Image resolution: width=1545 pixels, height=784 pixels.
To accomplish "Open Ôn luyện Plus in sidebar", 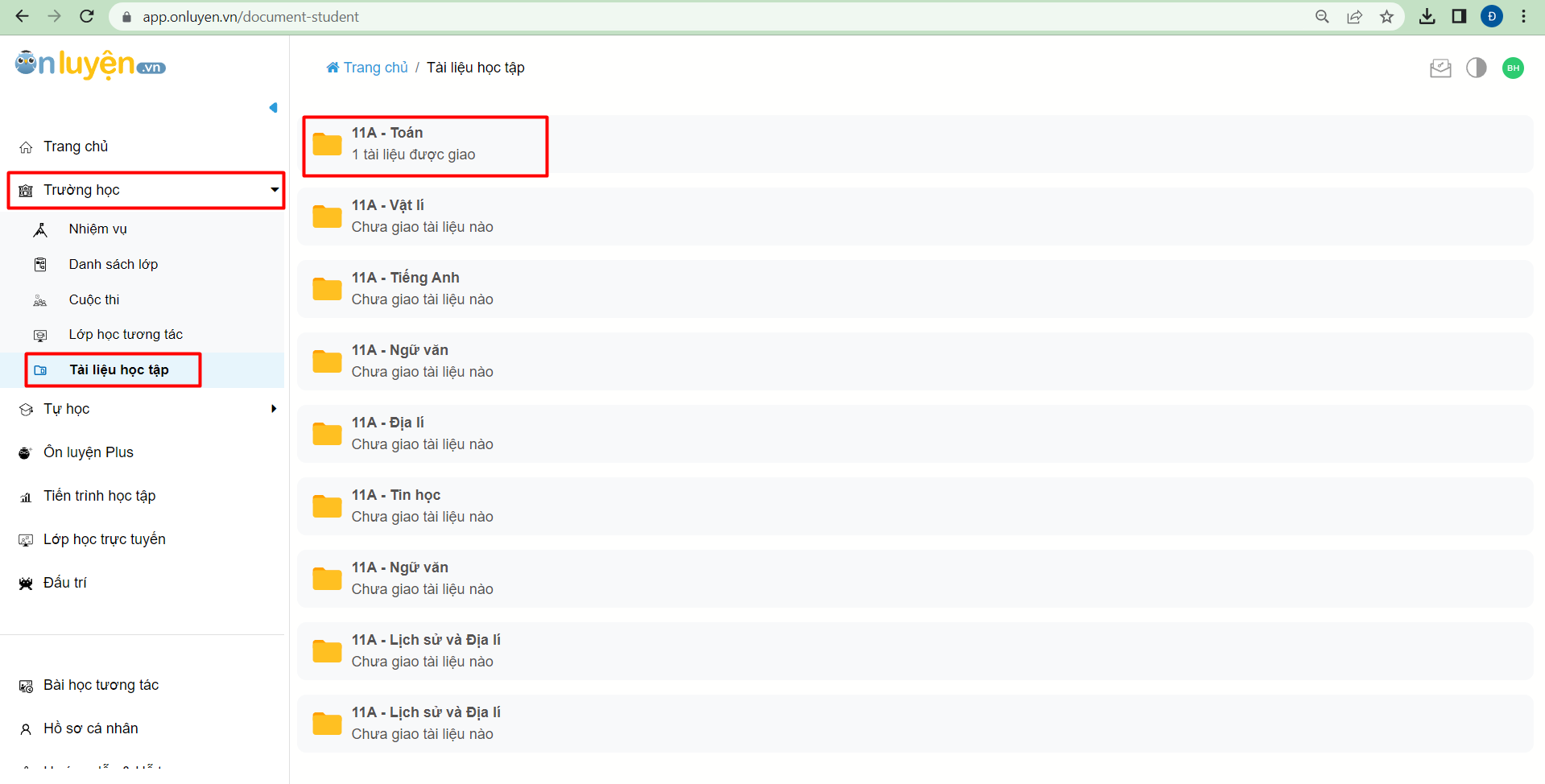I will tap(89, 452).
